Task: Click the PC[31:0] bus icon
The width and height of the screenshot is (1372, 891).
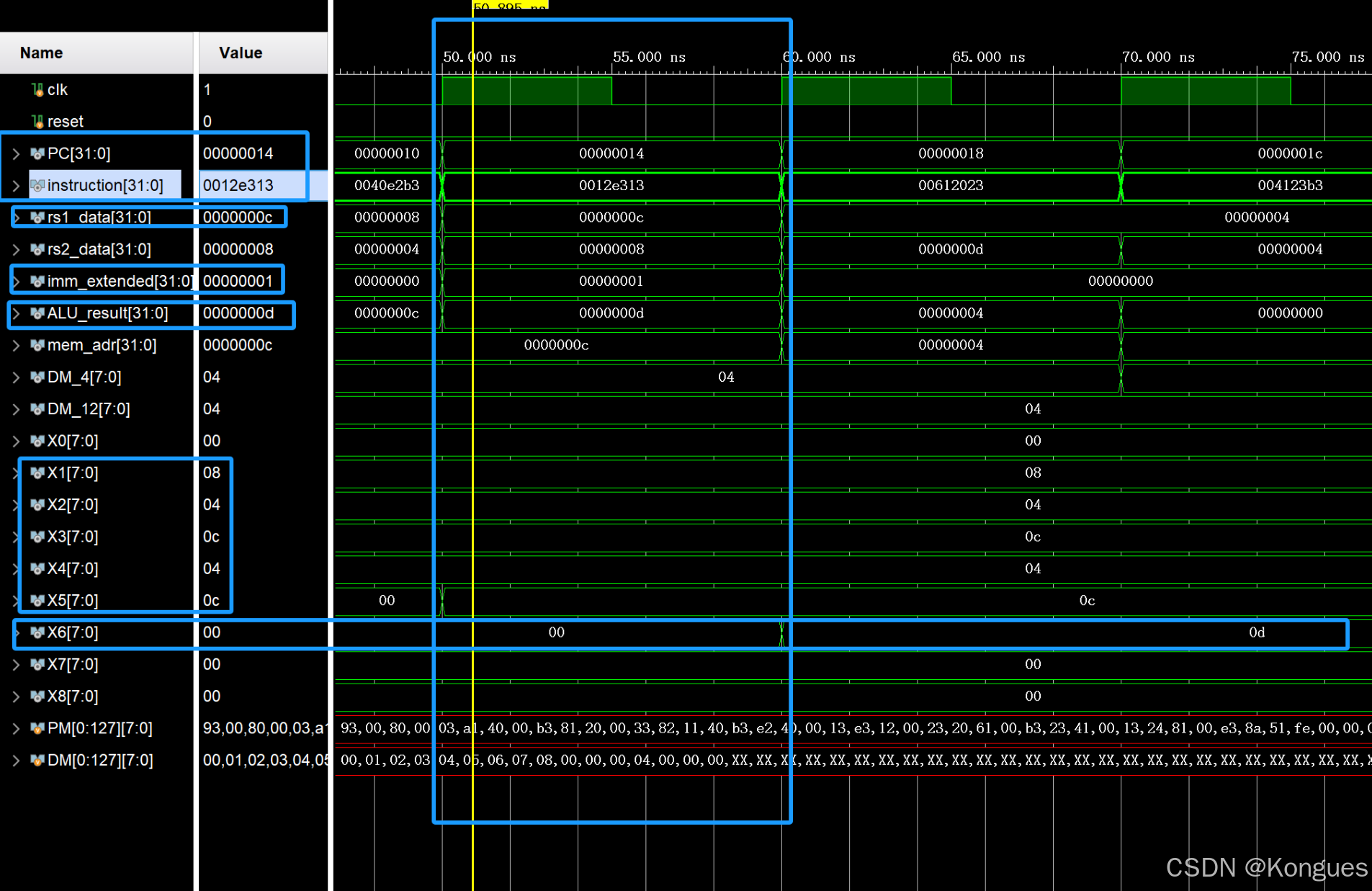Action: coord(37,153)
